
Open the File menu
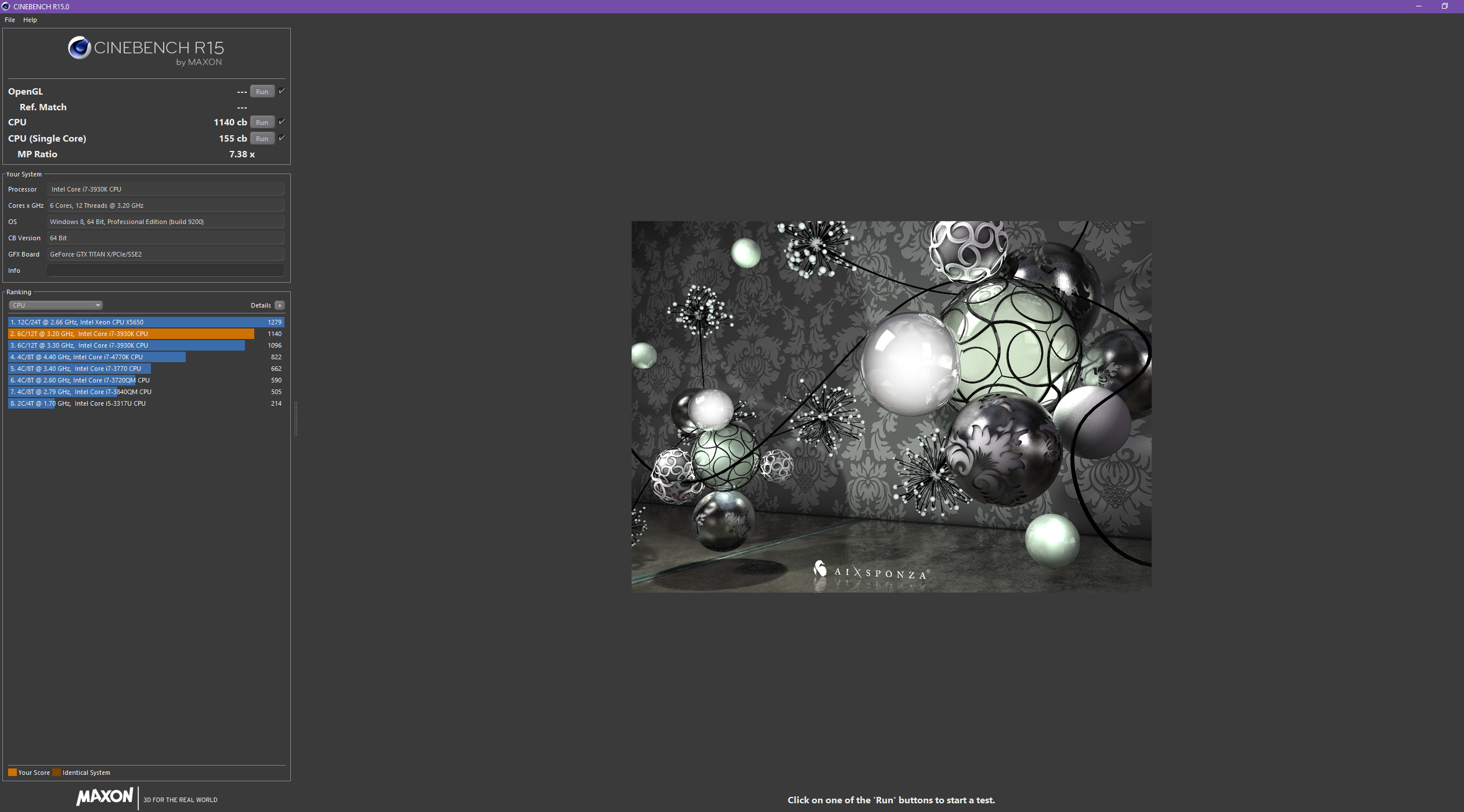coord(10,20)
